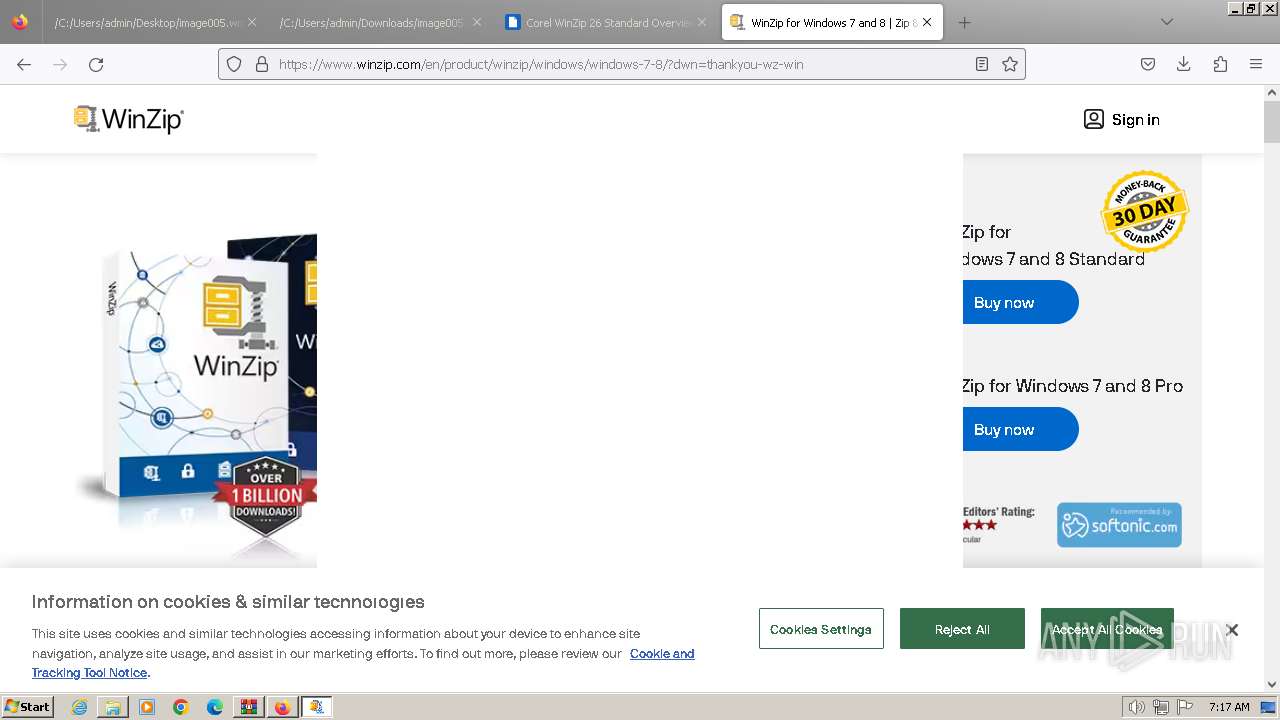Reject All cookies
Viewport: 1280px width, 720px height.
962,629
